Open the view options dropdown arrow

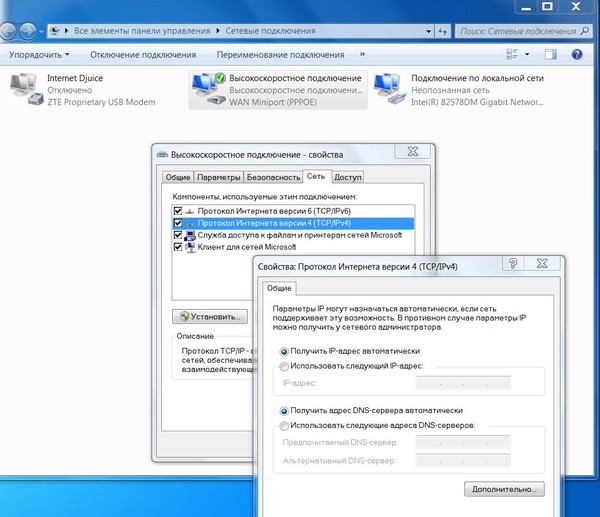(527, 54)
